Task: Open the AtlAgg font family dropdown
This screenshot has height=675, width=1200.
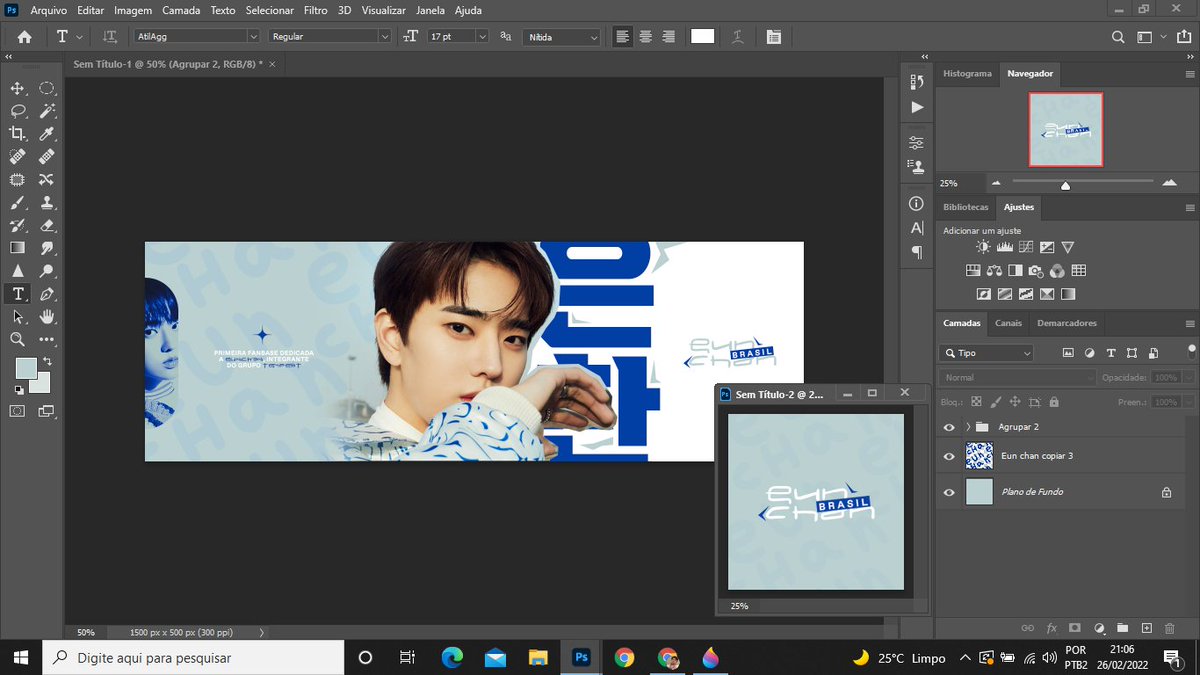Action: (x=254, y=36)
